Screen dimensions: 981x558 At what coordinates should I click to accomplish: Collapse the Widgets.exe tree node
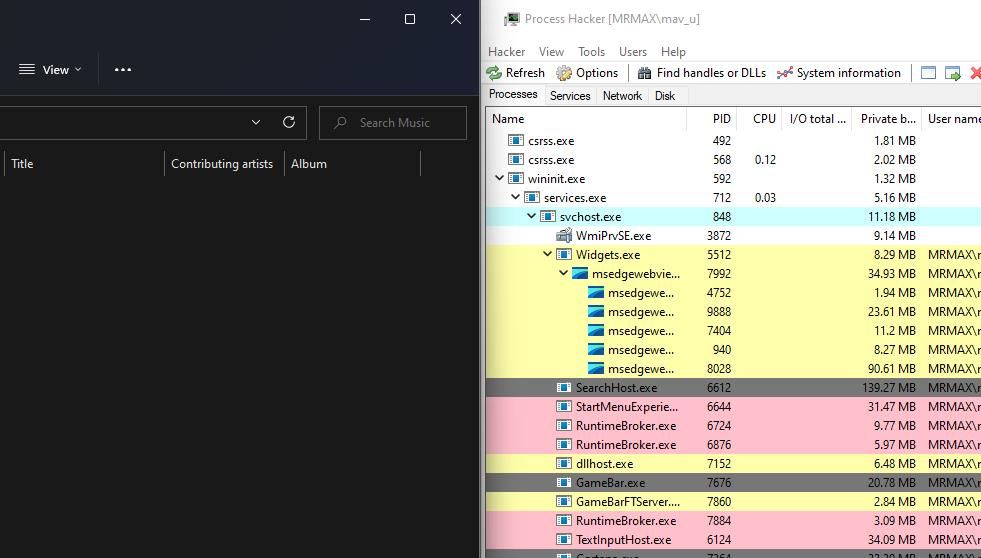click(547, 254)
